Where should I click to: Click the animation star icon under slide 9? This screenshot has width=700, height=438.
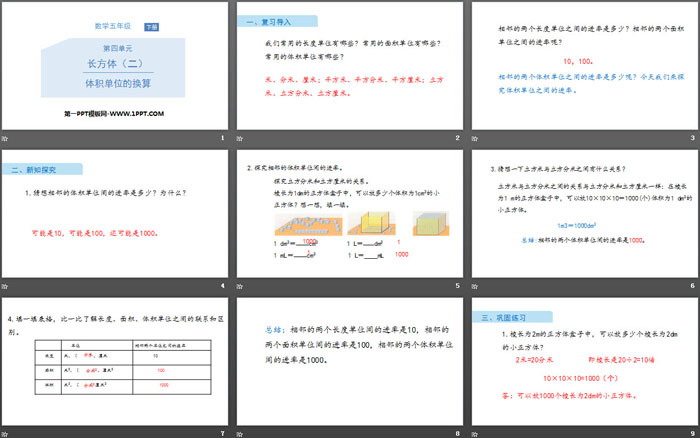point(475,434)
